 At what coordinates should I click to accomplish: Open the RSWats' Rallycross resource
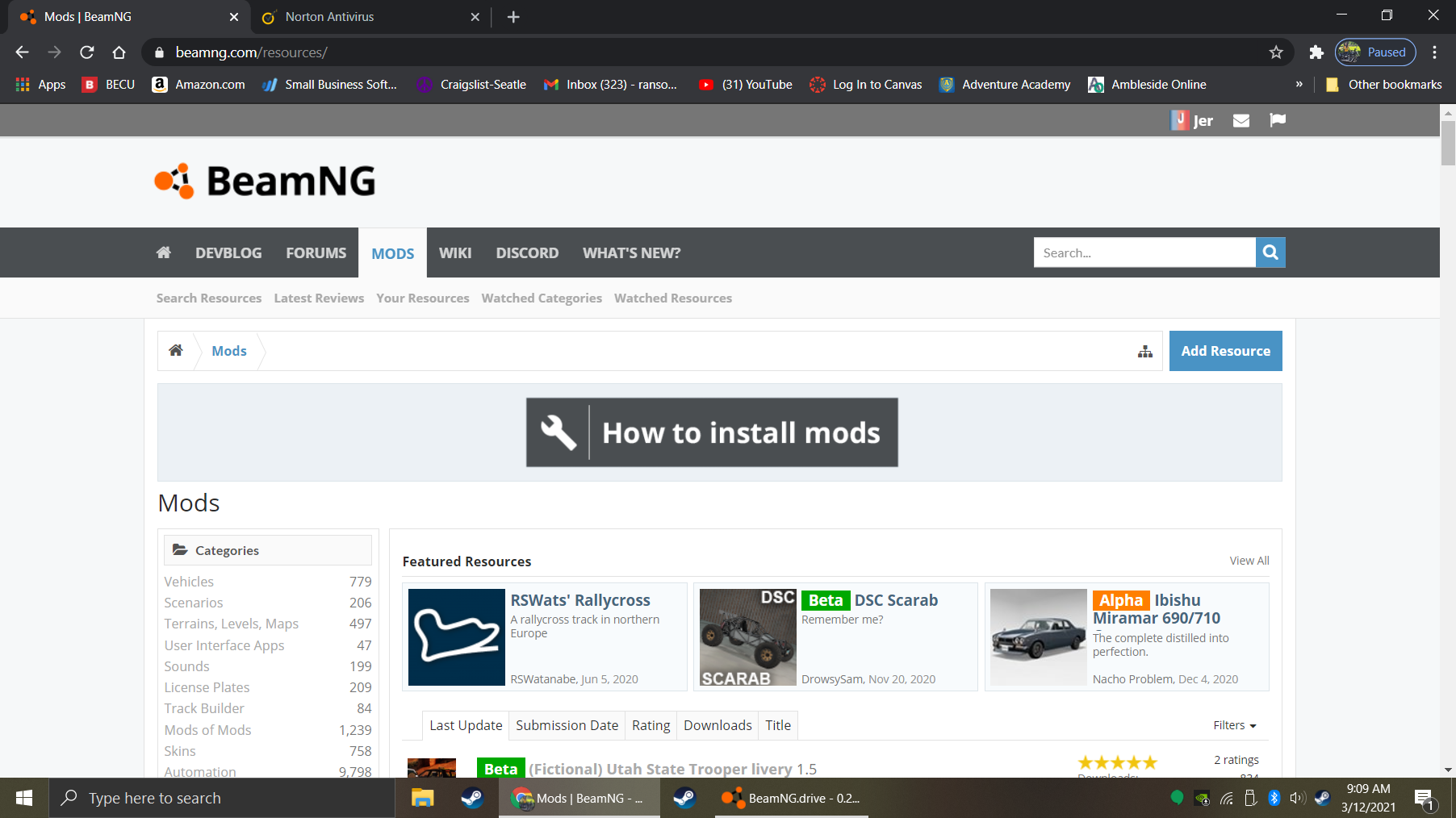[x=580, y=600]
